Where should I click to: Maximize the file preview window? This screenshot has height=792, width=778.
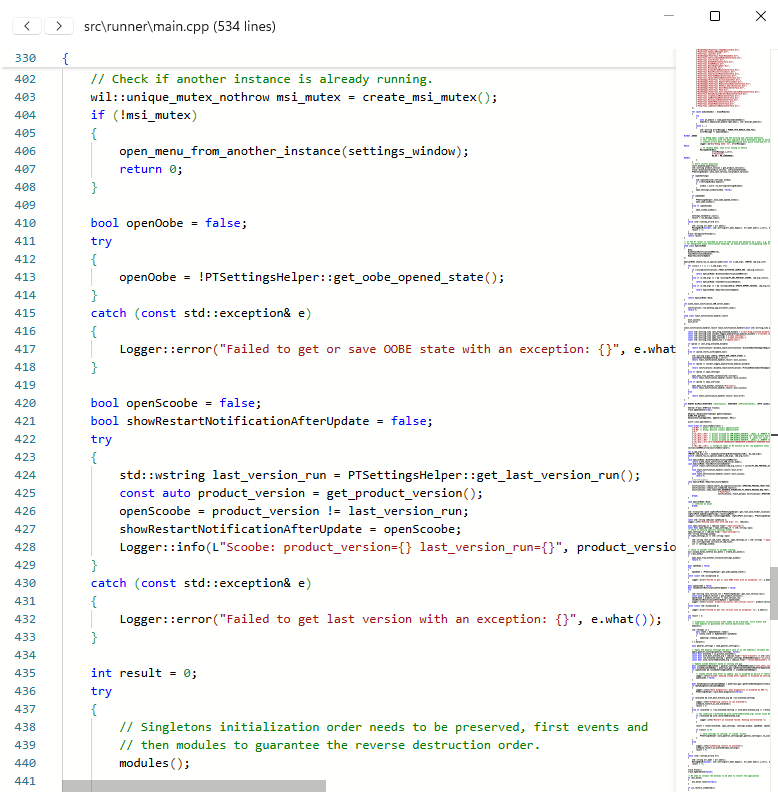tap(715, 16)
